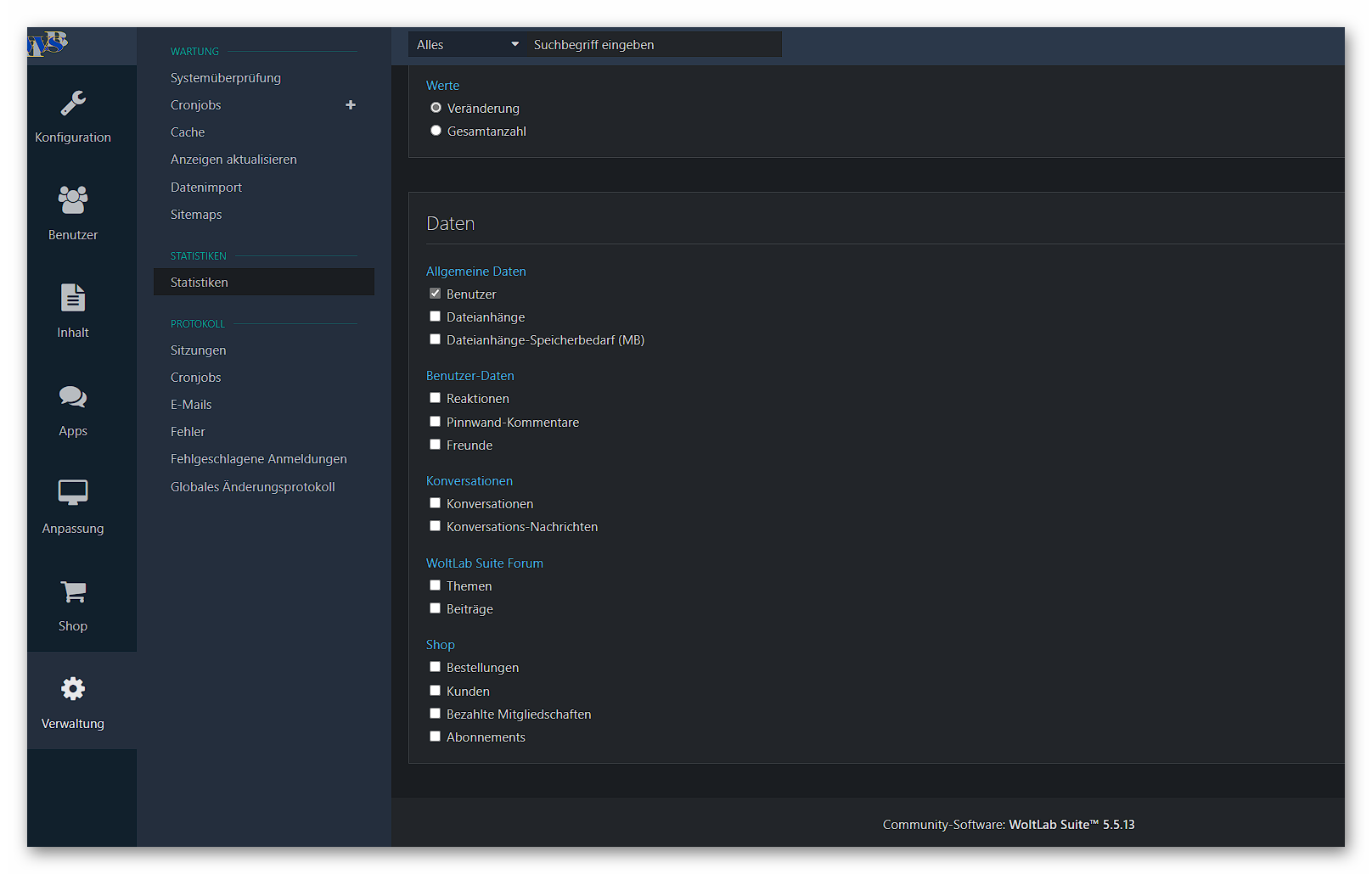
Task: Open the Inhalt document icon
Action: (73, 299)
